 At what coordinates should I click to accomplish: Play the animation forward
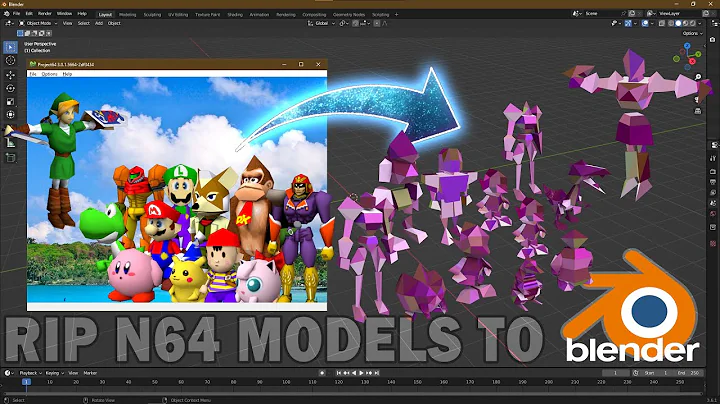[361, 373]
